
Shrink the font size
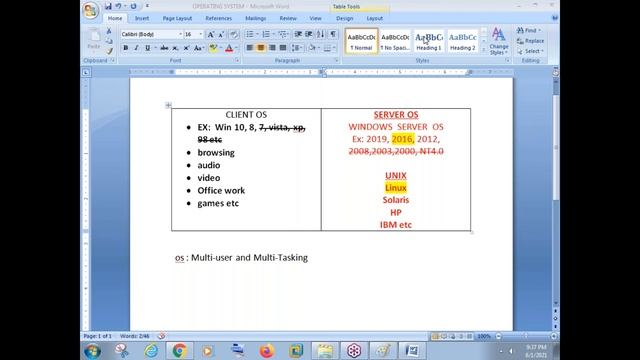pyautogui.click(x=221, y=34)
